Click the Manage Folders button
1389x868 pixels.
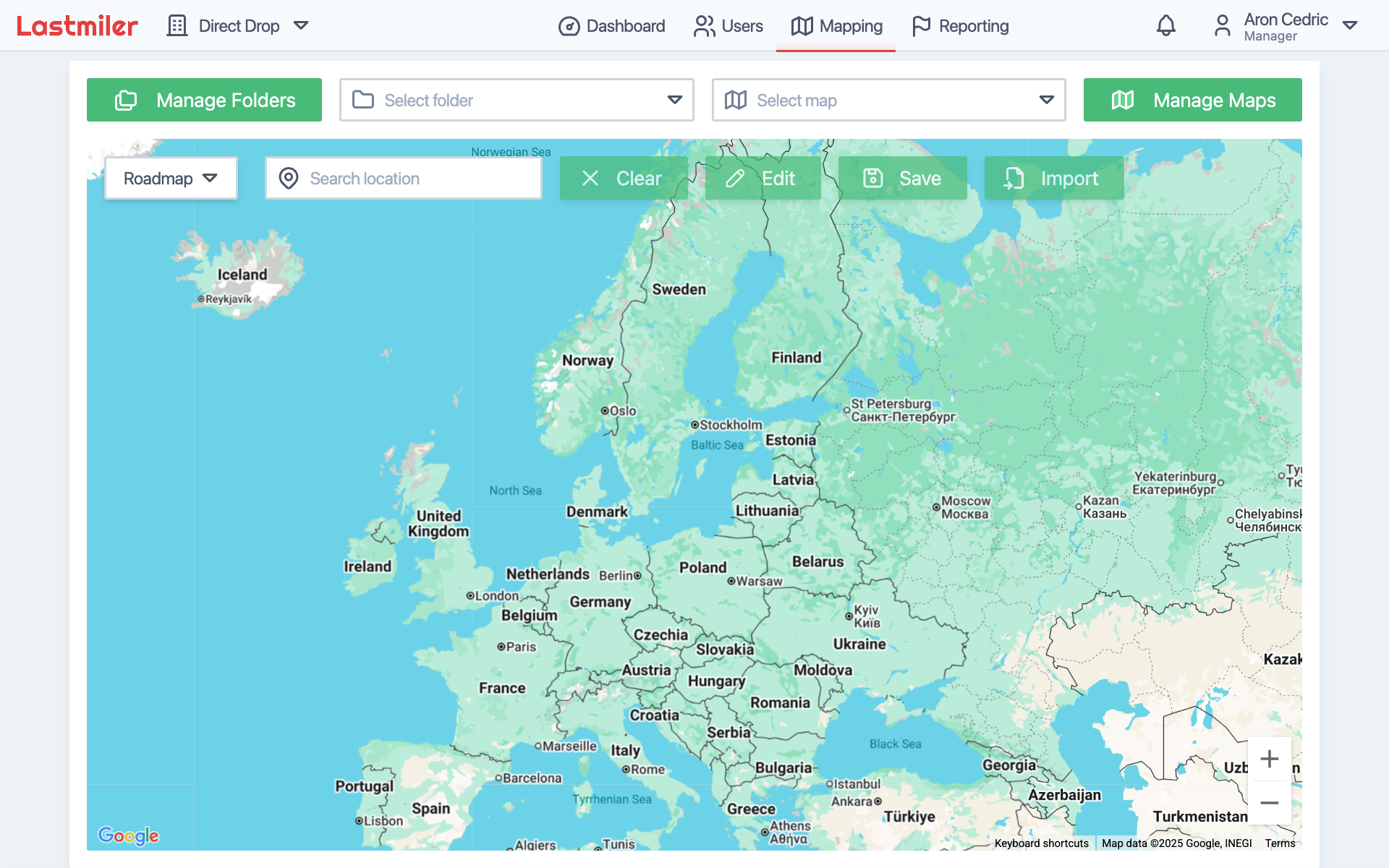(x=204, y=100)
